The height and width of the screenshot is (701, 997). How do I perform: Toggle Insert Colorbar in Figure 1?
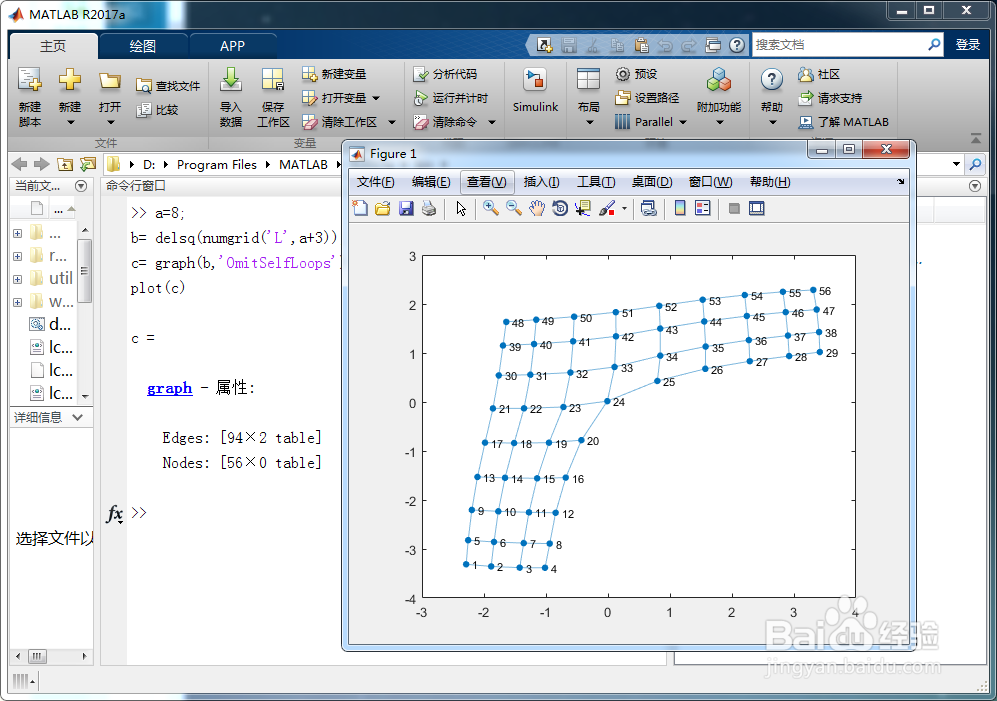click(680, 208)
